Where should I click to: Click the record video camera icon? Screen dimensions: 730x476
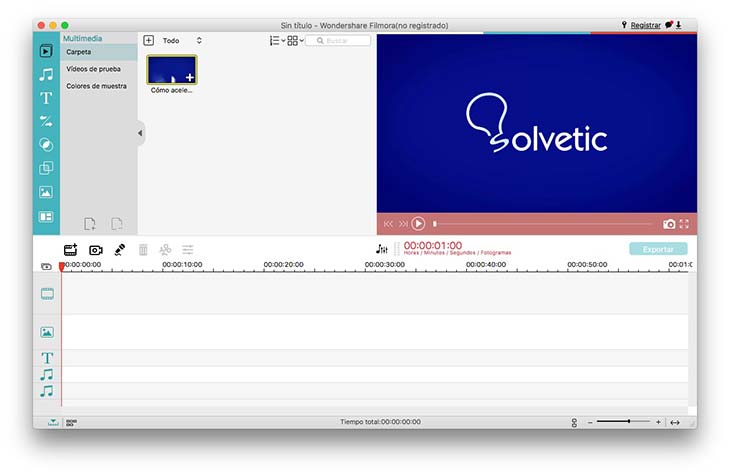coord(96,250)
